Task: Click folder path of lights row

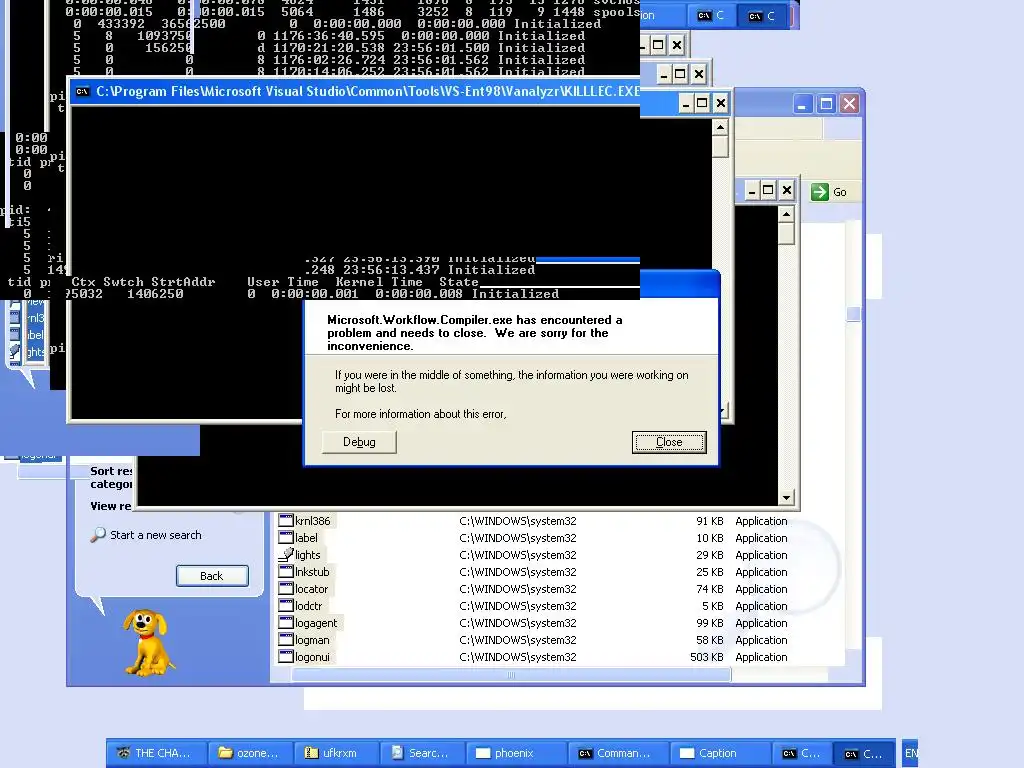Action: pos(518,555)
